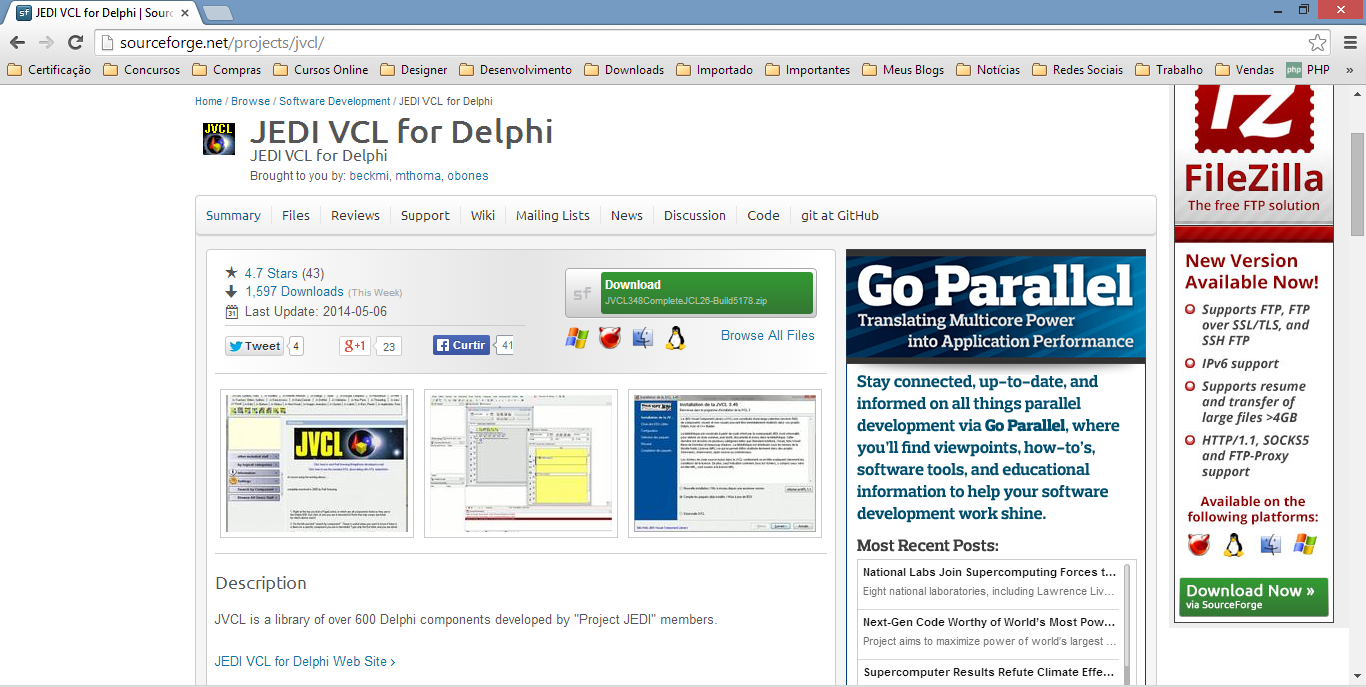Open Chrome menu hamburger icon

(x=1350, y=42)
